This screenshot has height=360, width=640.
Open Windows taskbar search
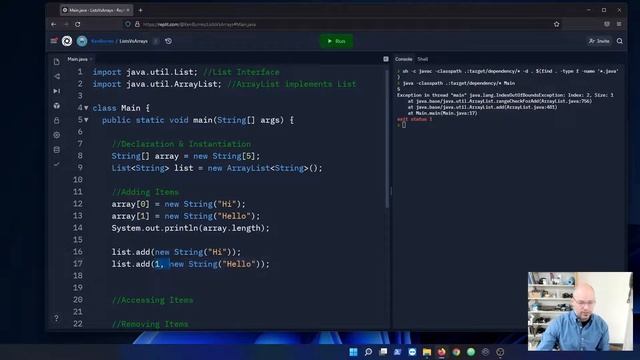click(x=368, y=352)
